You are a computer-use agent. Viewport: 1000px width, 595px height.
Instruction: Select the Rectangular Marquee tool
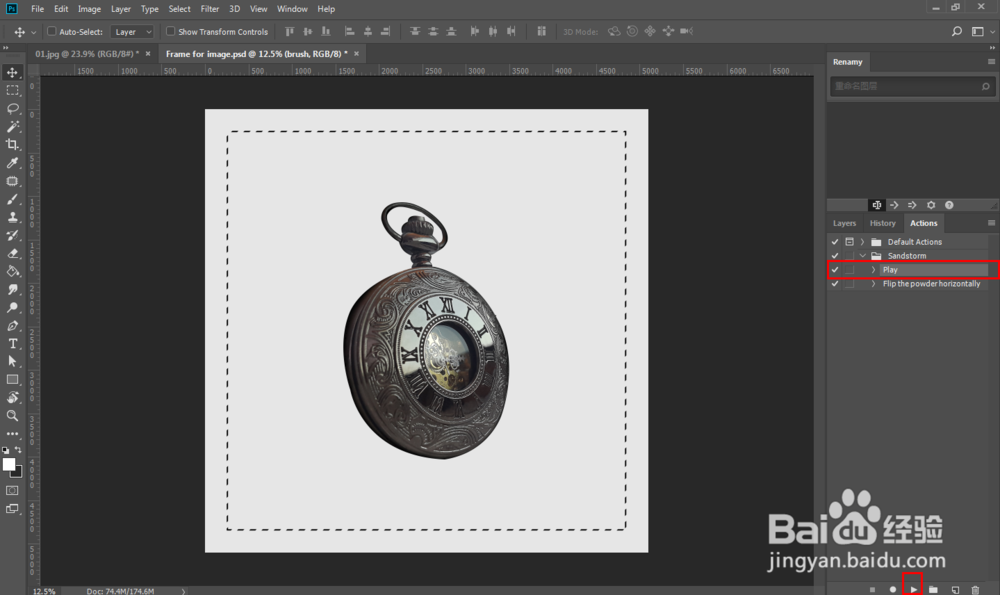click(12, 91)
